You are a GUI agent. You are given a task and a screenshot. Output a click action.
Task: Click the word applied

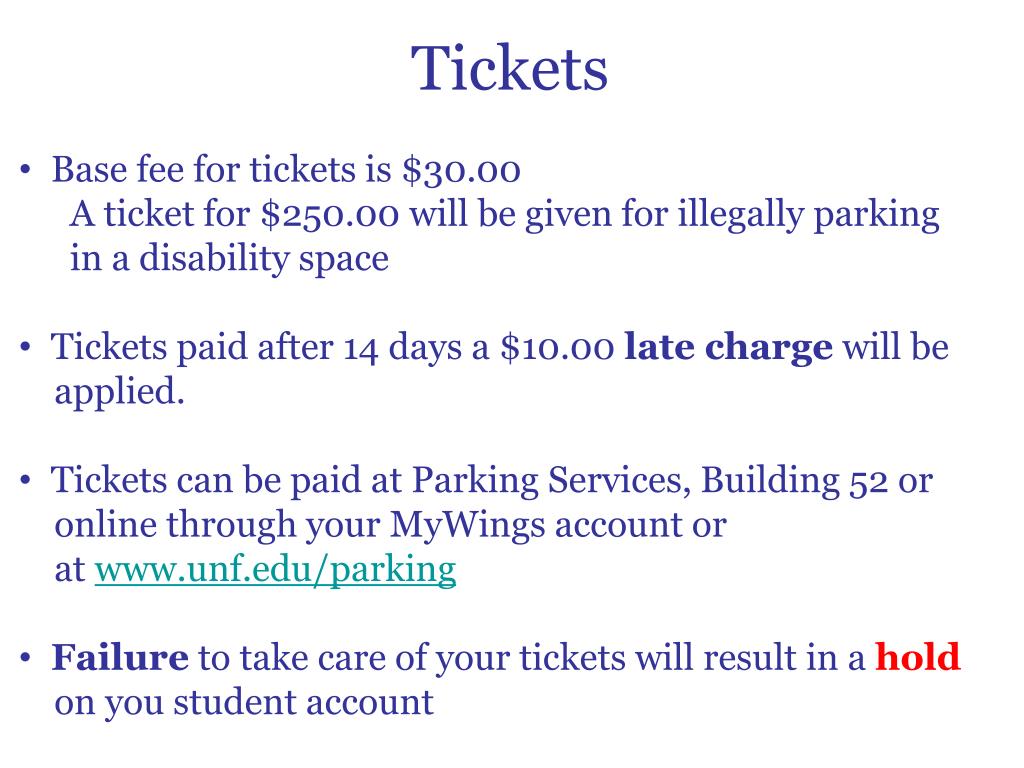[120, 392]
